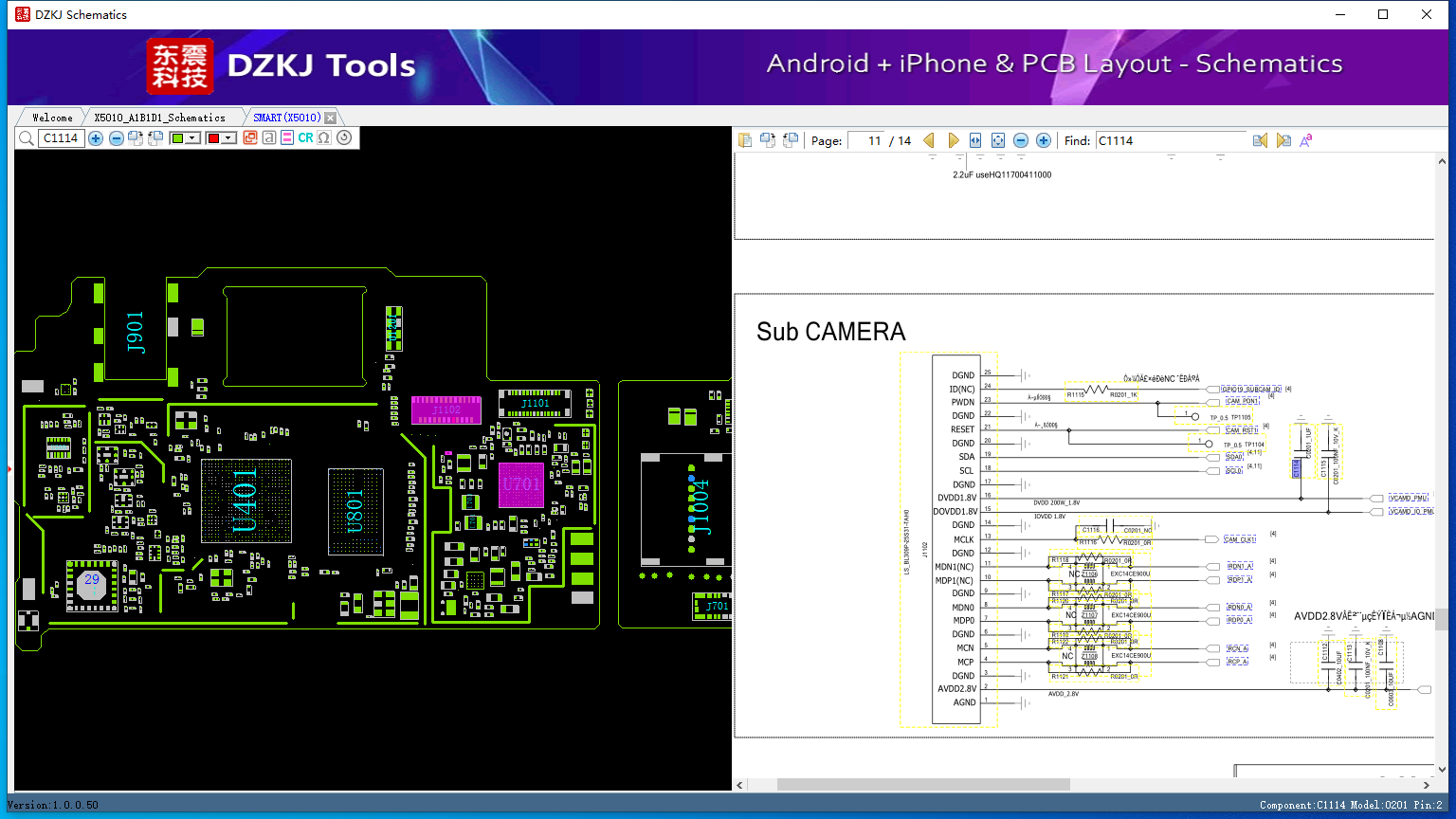This screenshot has width=1456, height=819.
Task: Find next match in schematic
Action: 1283,140
